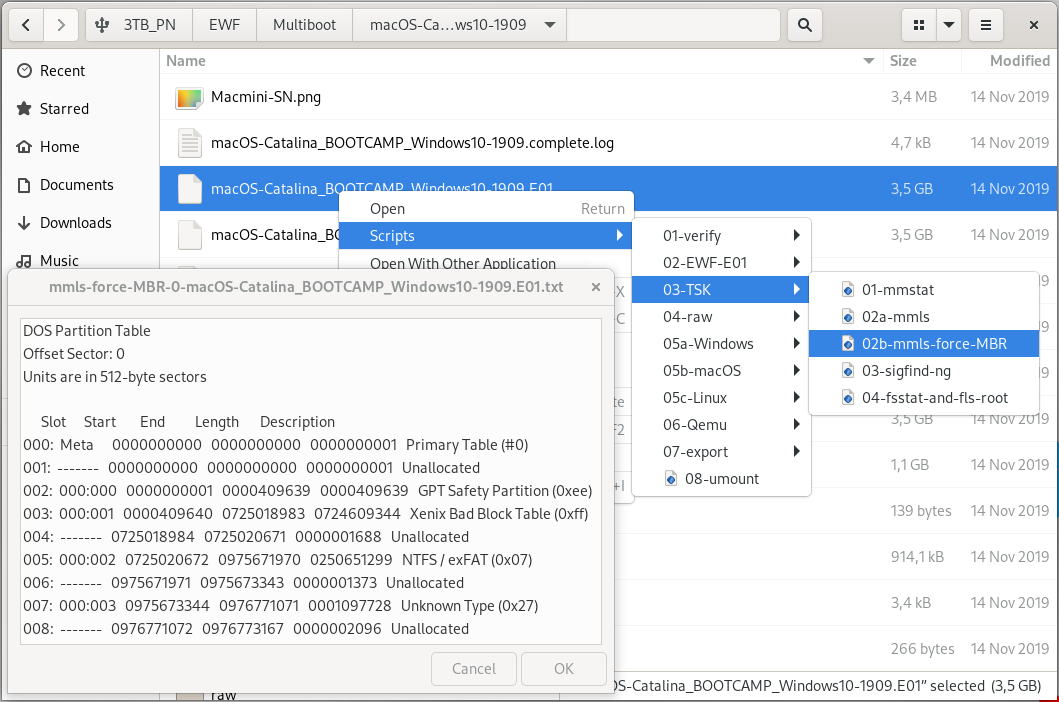Click the Unknown Type (0x27) line

point(280,606)
